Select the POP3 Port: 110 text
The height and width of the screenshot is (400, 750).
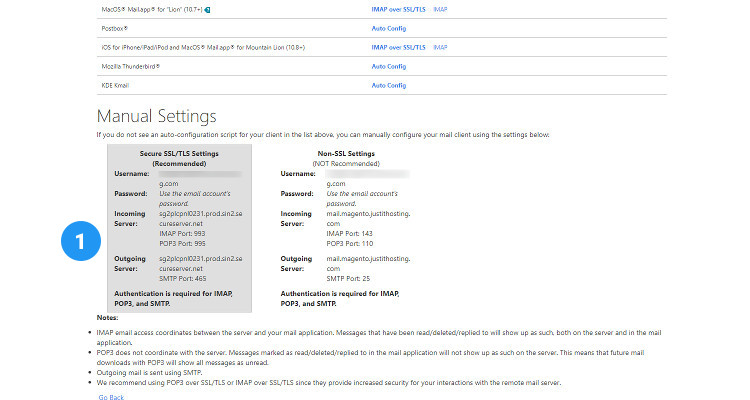350,244
